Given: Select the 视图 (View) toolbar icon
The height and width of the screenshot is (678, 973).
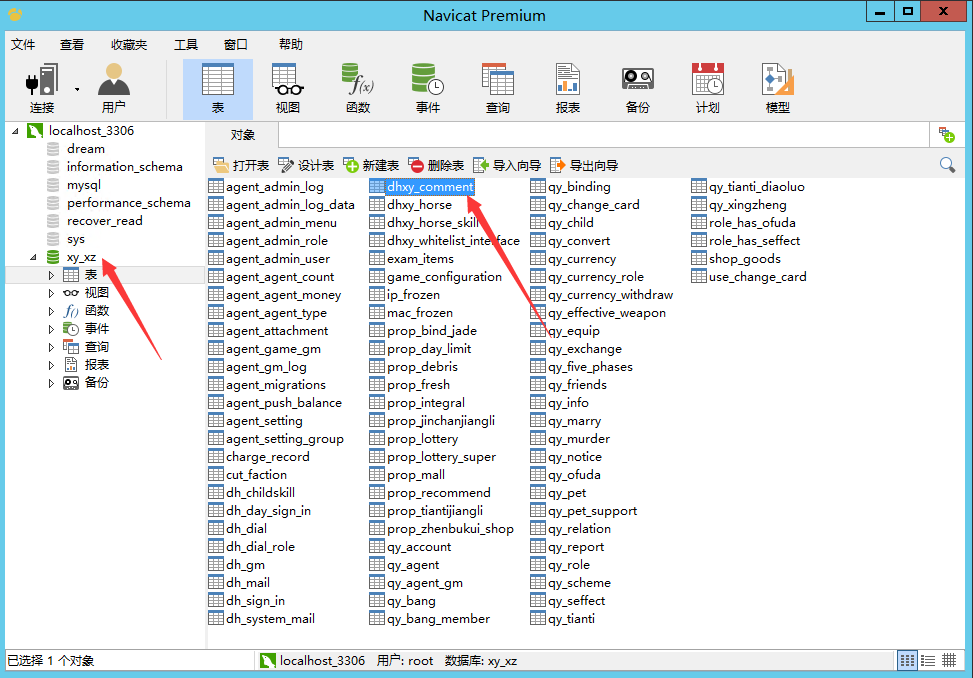Looking at the screenshot, I should click(x=287, y=80).
